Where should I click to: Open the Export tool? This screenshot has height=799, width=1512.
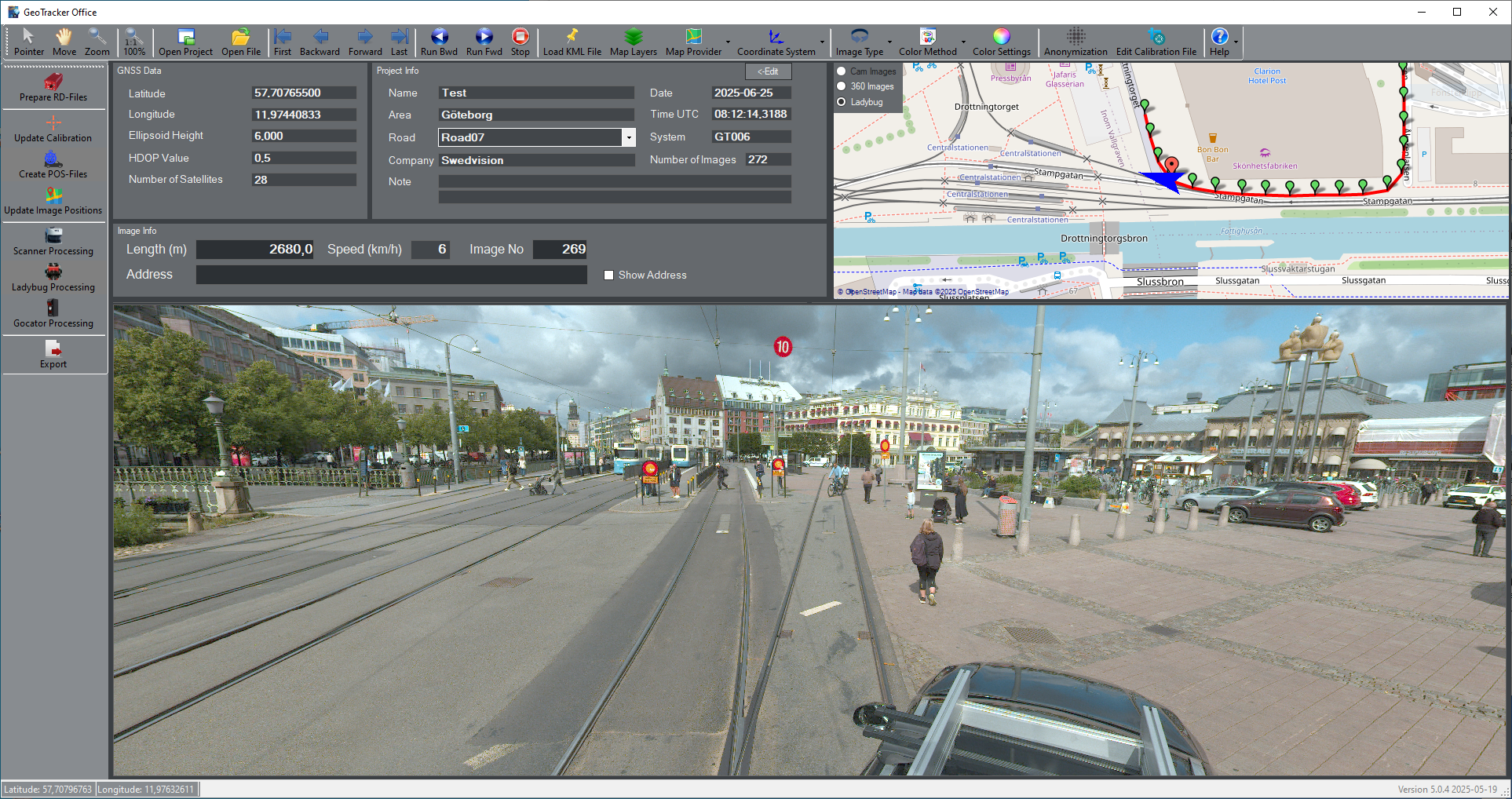click(x=53, y=355)
